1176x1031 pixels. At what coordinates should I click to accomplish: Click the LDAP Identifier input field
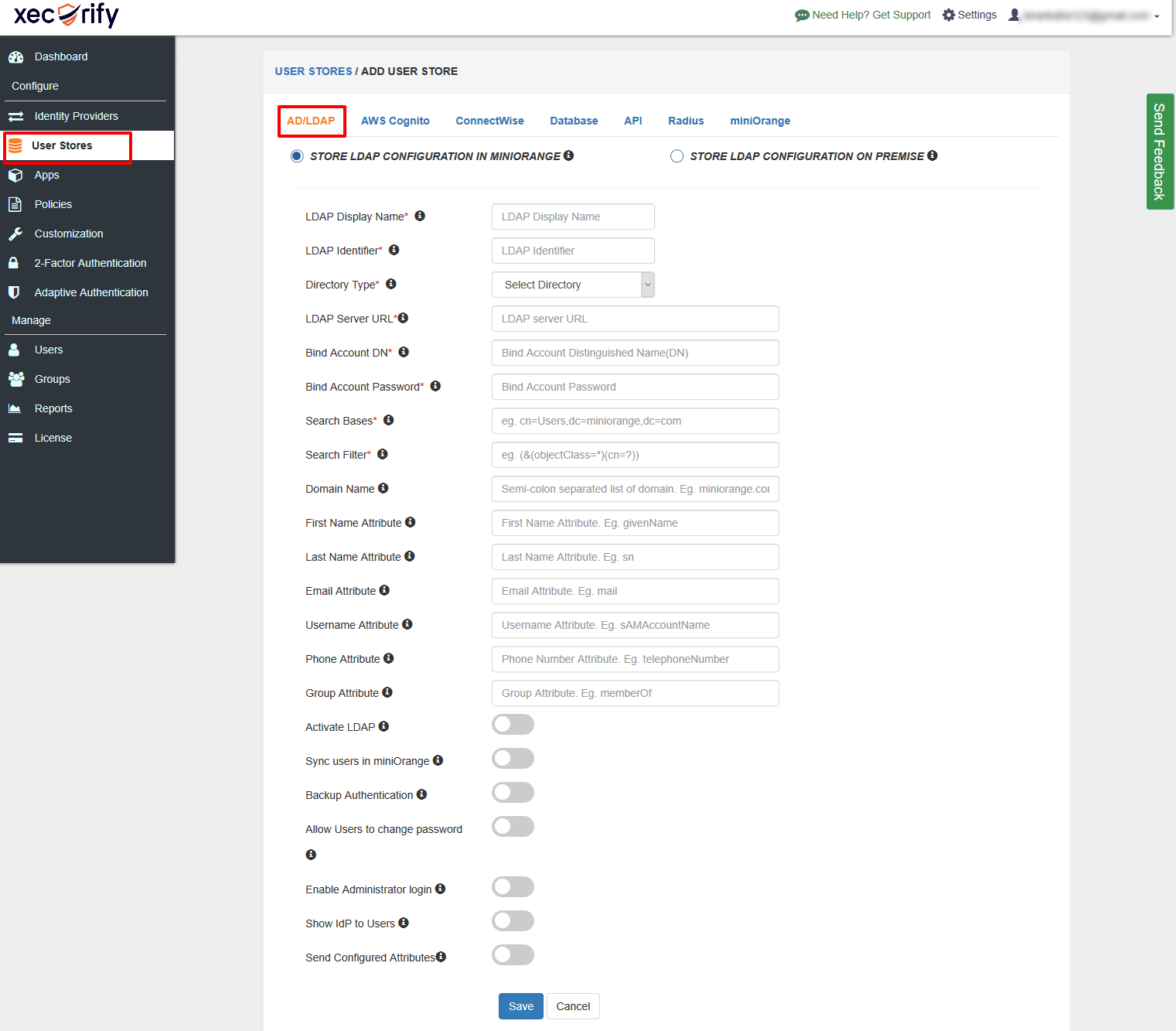click(573, 251)
